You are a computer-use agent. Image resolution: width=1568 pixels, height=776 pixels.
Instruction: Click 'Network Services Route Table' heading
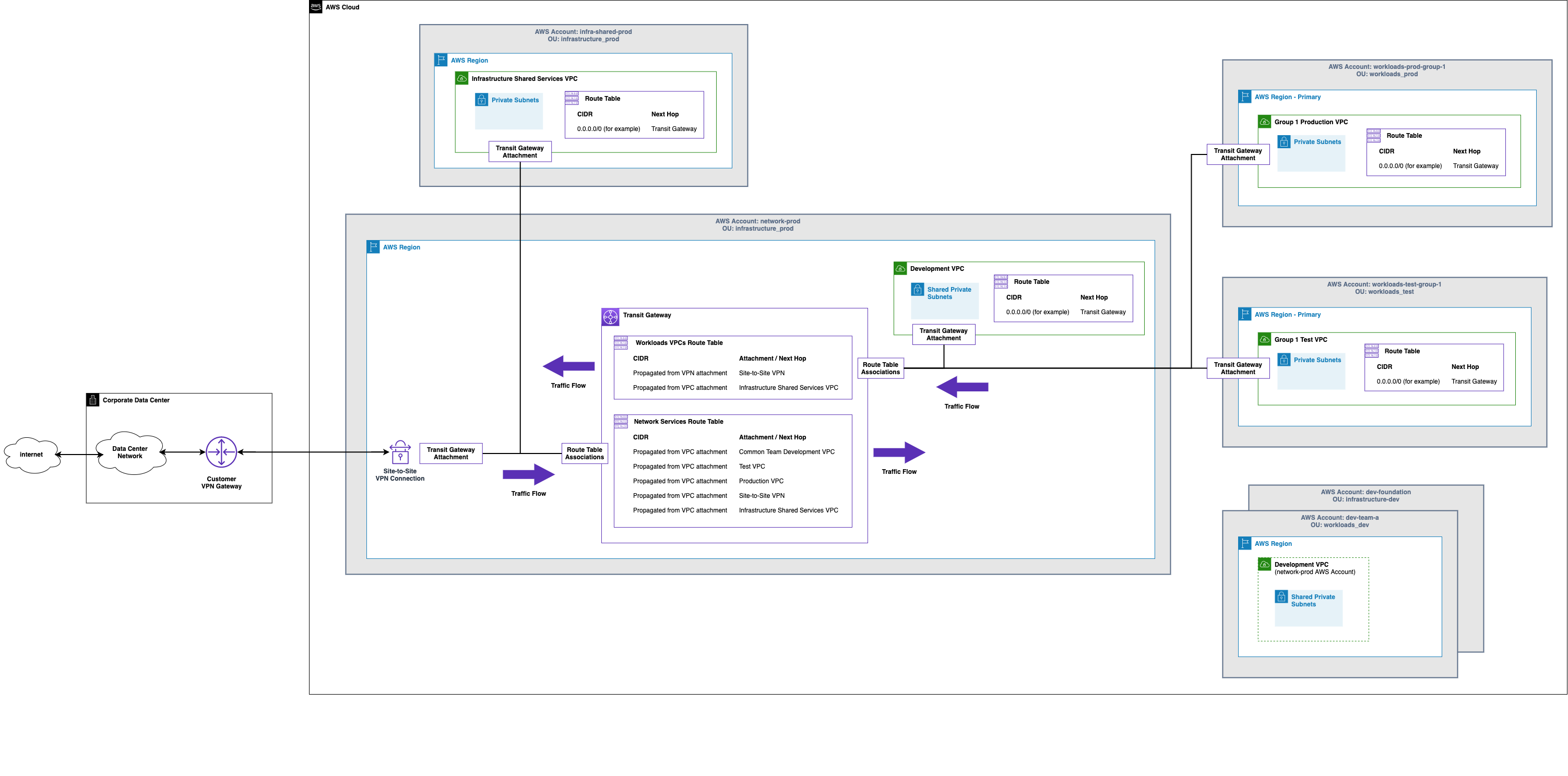click(x=678, y=421)
